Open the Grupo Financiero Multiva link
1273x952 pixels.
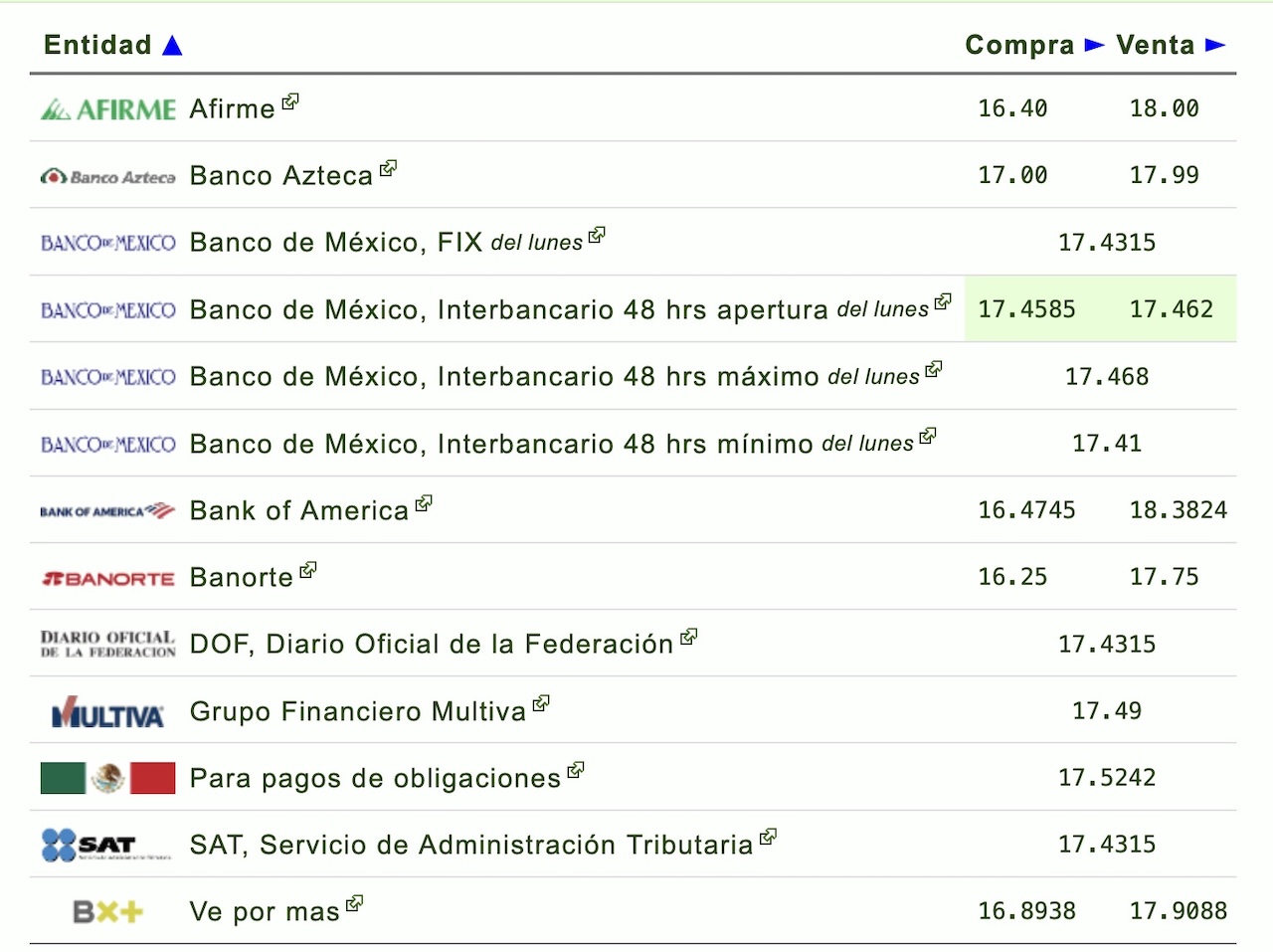point(358,711)
